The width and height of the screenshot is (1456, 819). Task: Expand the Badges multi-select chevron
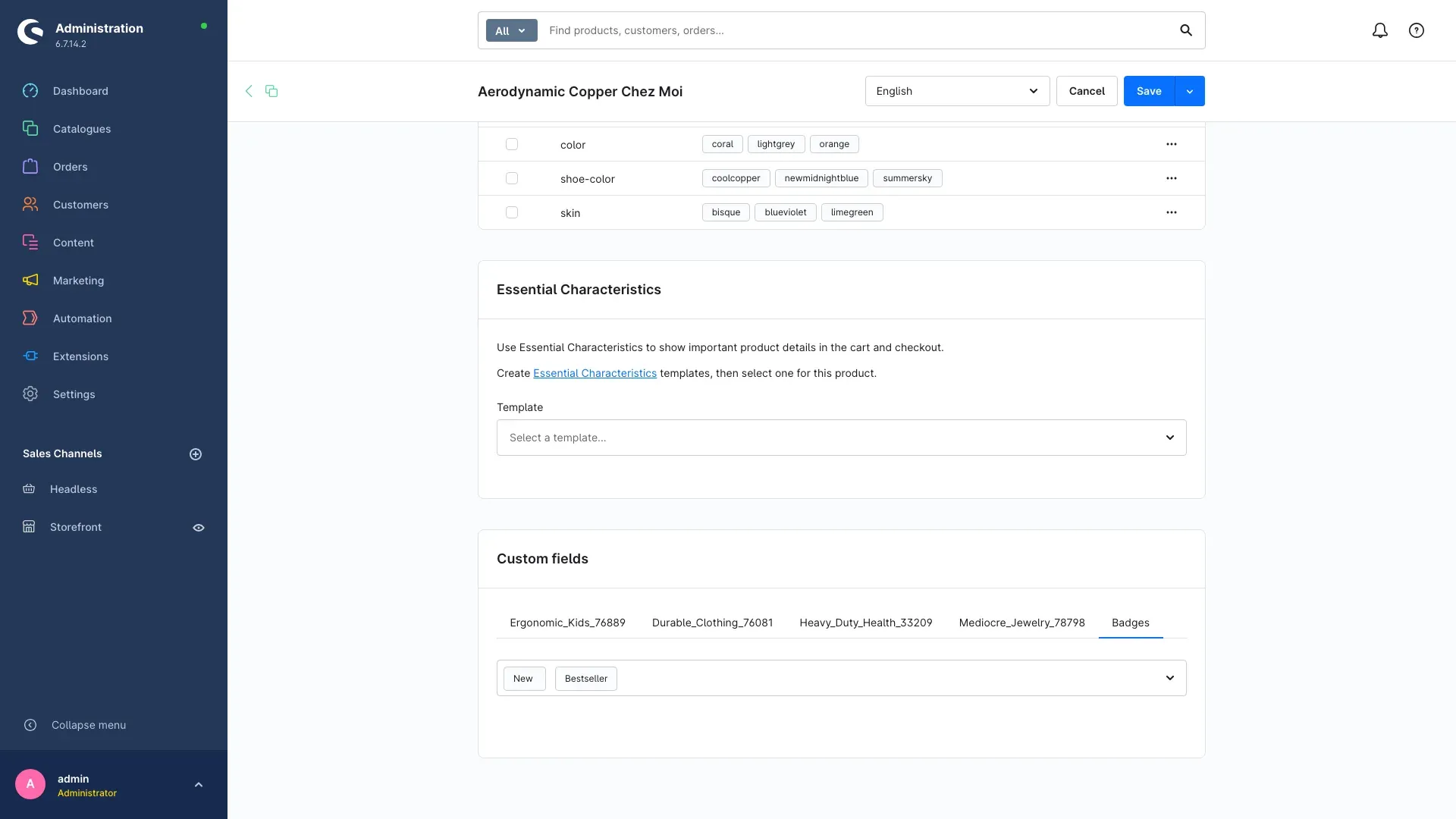coord(1170,678)
